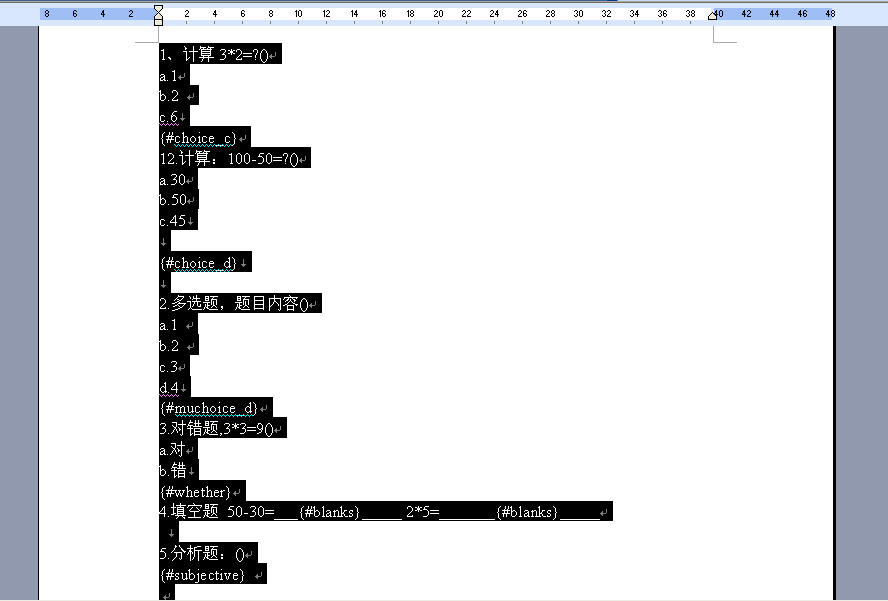
Task: Select the {#choice_c} answer tag
Action: click(200, 137)
